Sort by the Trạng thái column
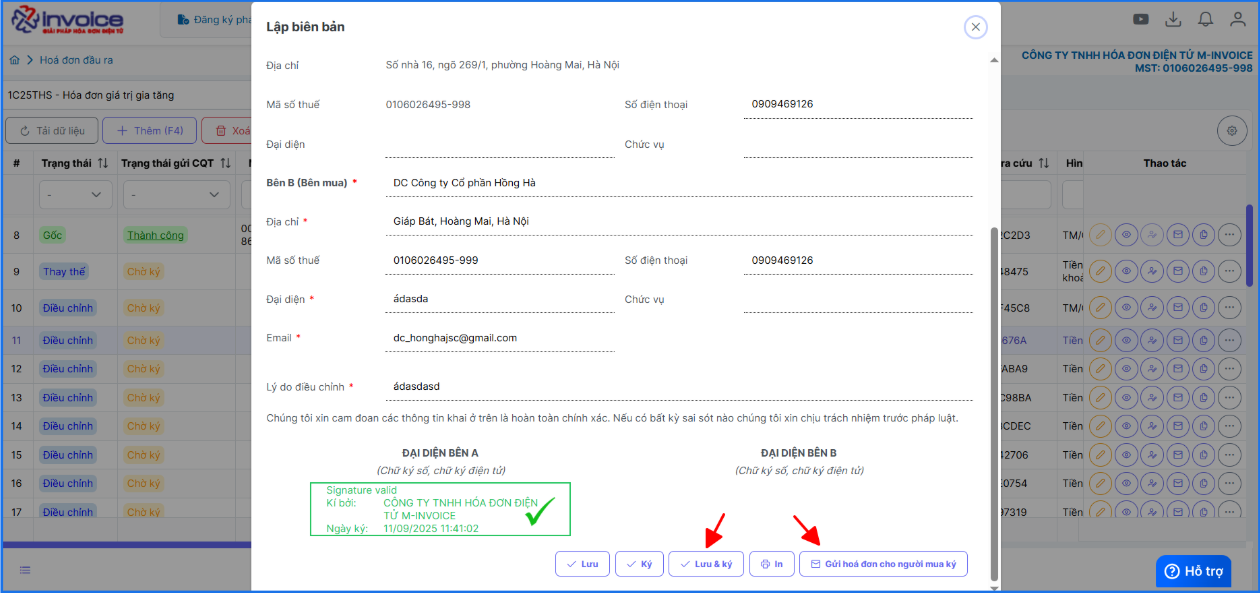This screenshot has width=1260, height=593. tap(104, 163)
